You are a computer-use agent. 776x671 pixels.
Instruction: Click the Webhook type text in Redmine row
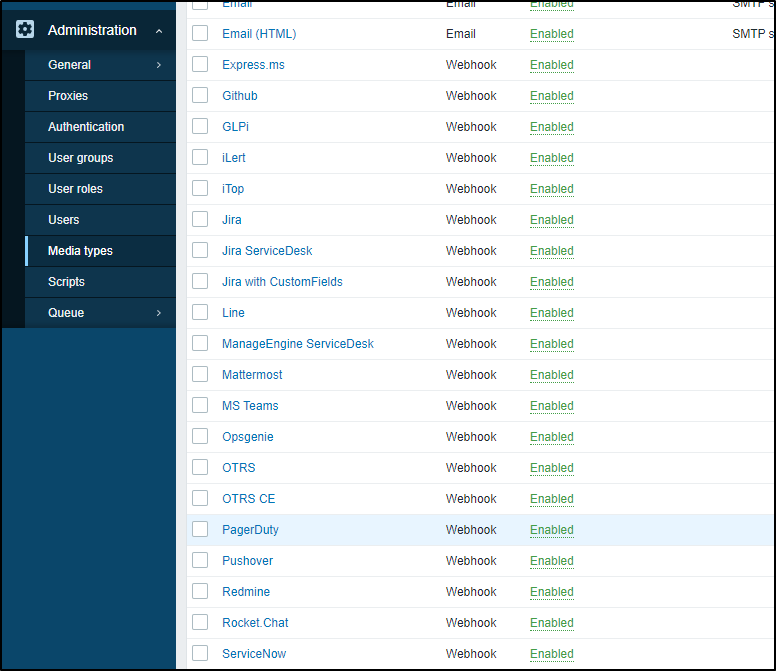(471, 592)
